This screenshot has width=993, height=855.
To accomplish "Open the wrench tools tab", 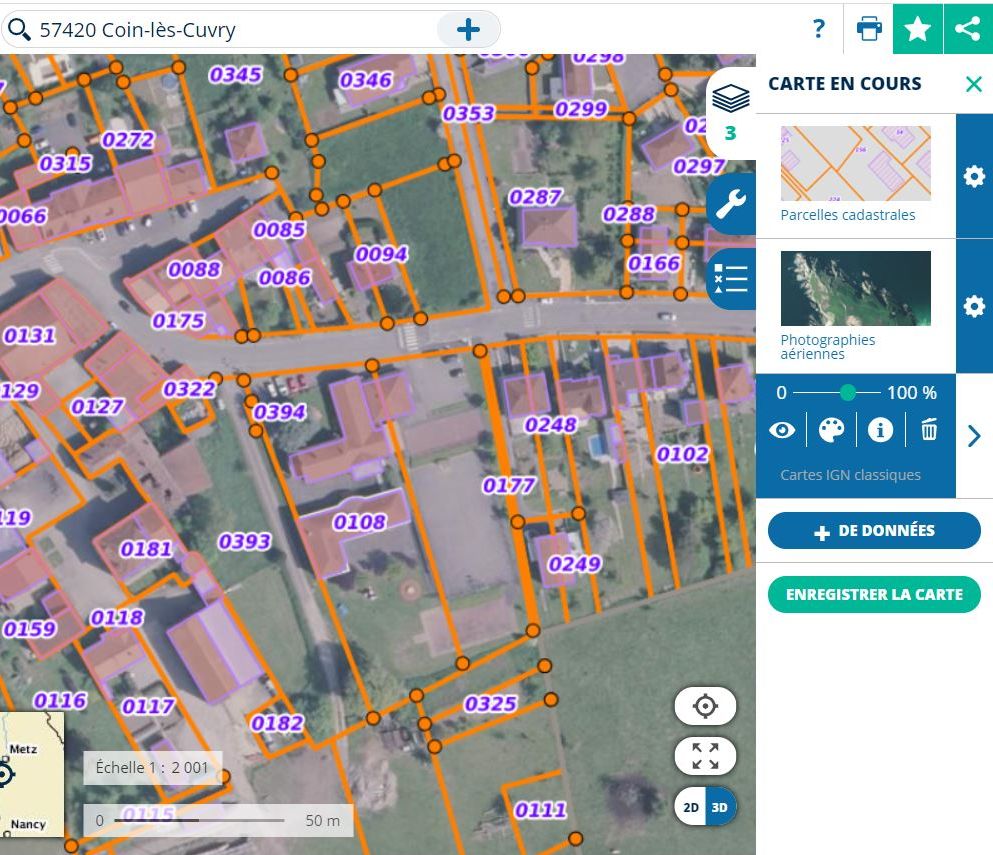I will tap(731, 204).
